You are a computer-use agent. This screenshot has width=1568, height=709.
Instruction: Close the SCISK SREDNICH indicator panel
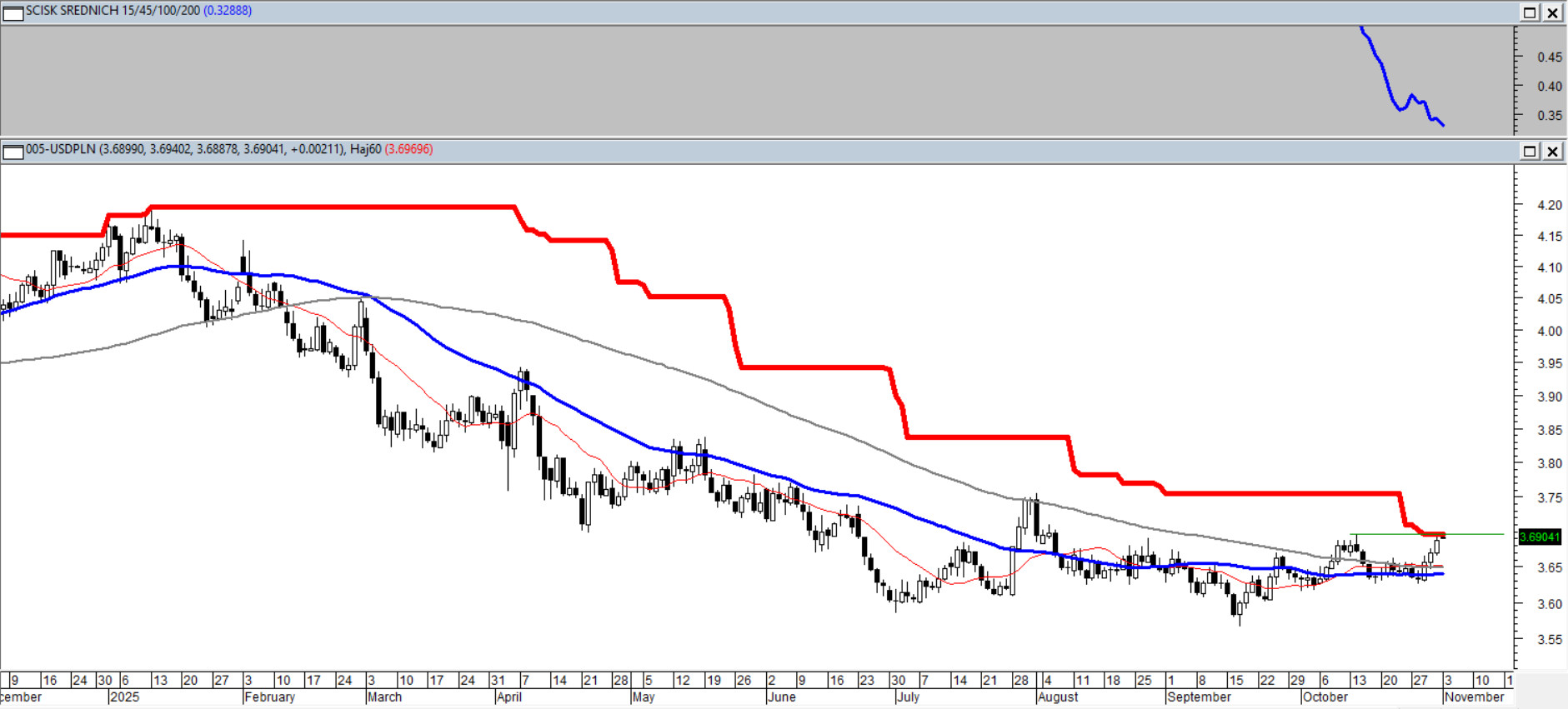point(1553,12)
